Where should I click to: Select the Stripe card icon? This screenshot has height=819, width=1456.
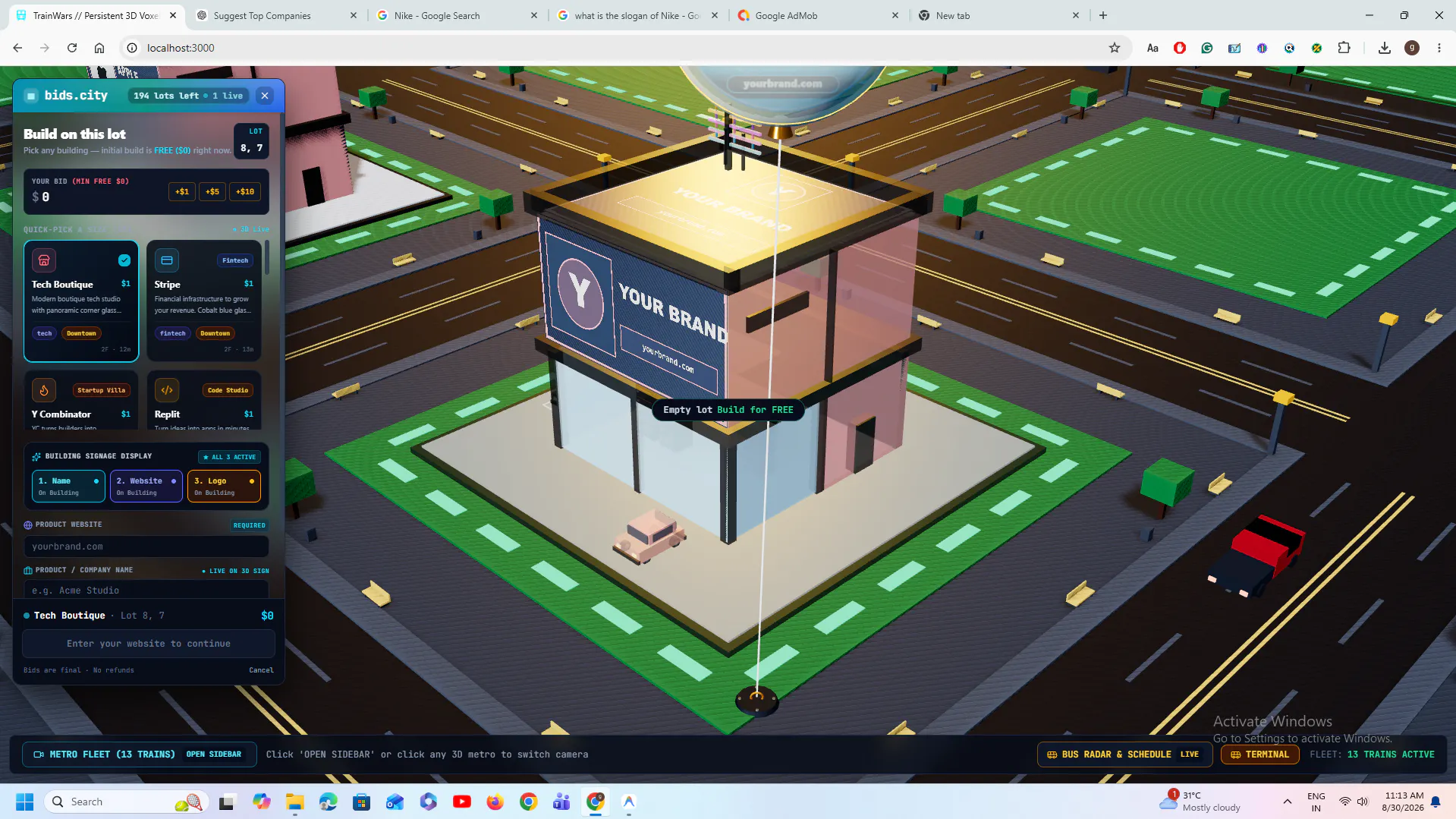[167, 260]
